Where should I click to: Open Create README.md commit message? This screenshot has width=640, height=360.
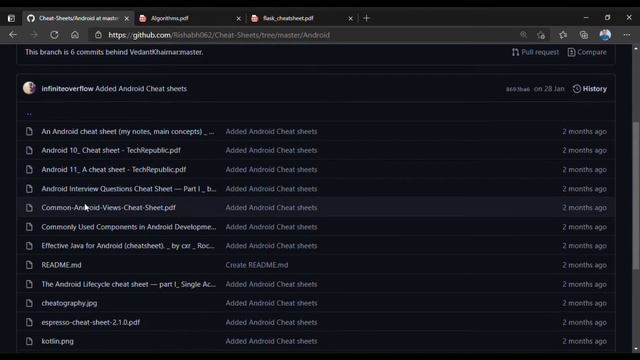(x=257, y=265)
